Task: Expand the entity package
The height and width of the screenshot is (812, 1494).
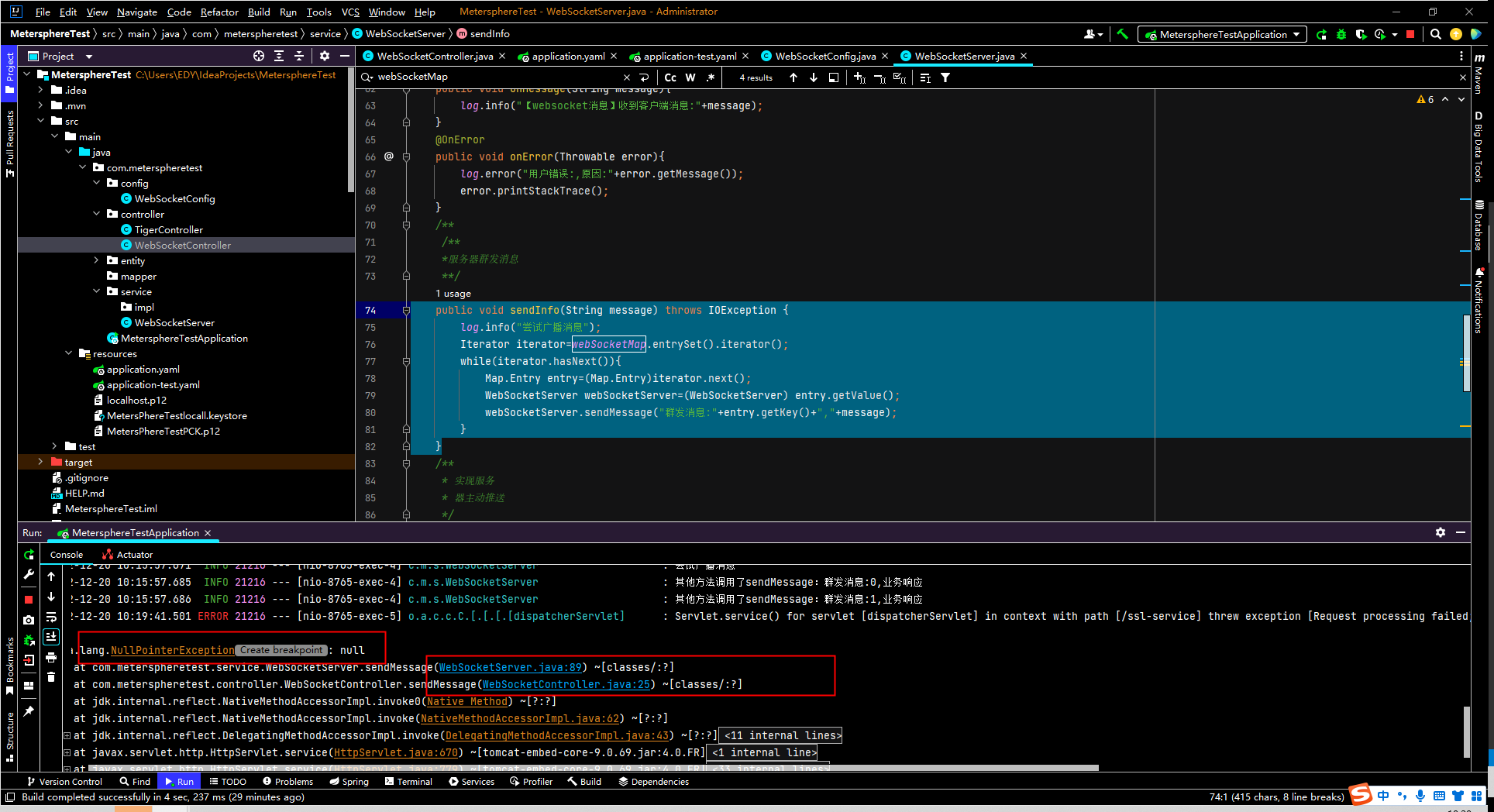Action: pyautogui.click(x=96, y=260)
